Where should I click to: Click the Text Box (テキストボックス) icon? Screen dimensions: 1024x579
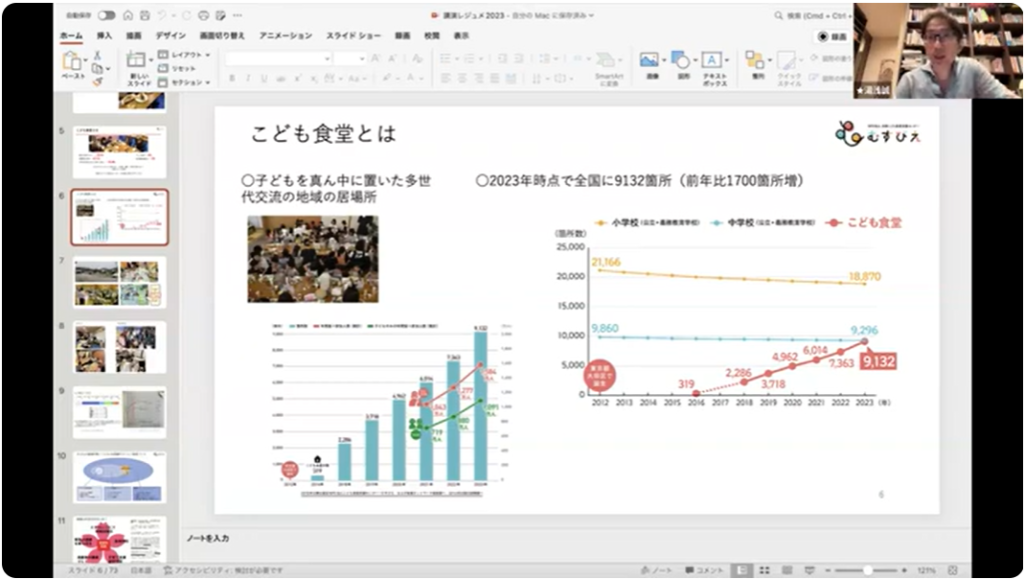pos(712,60)
